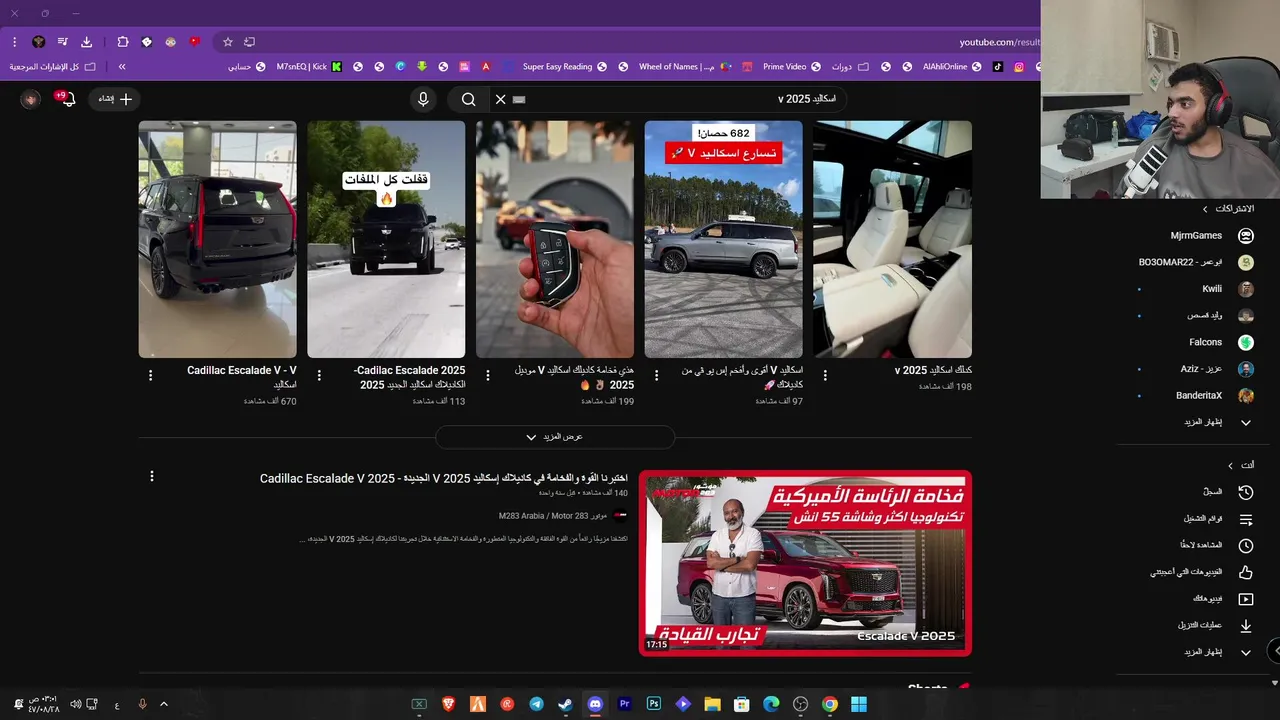Open the account avatar menu
Viewport: 1280px width, 720px height.
(30, 99)
